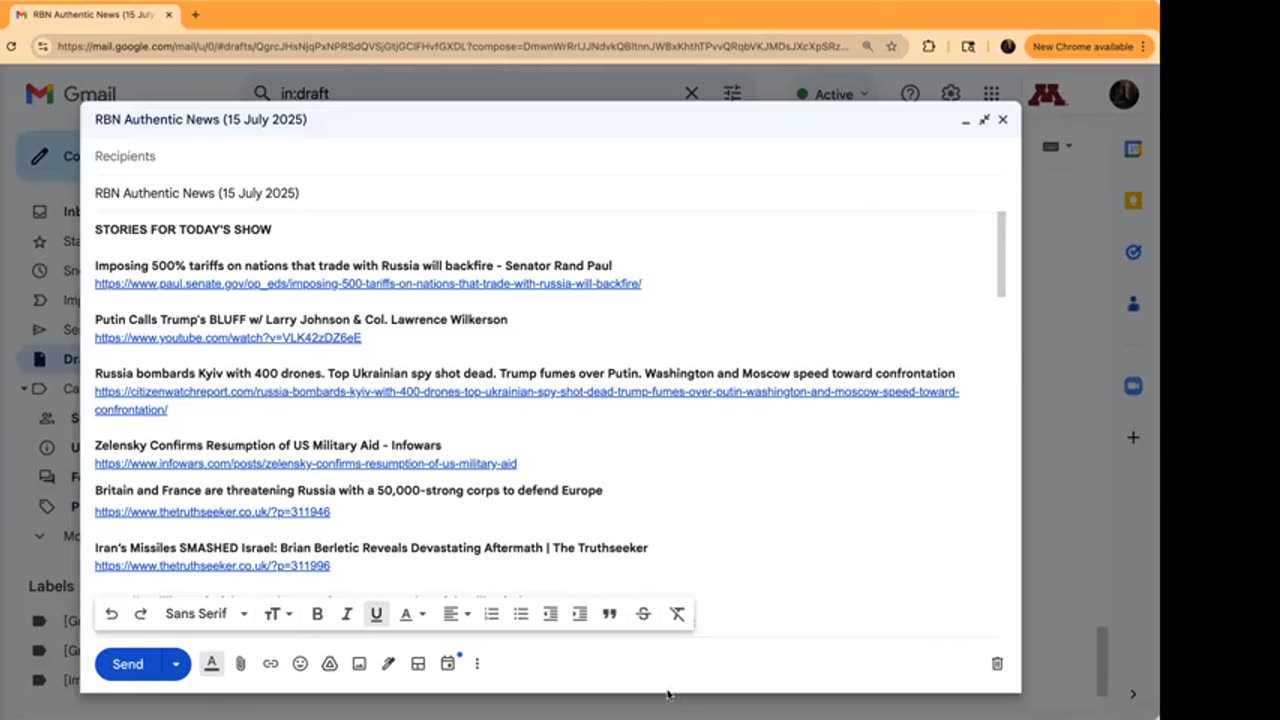Viewport: 1280px width, 720px height.
Task: Click the Recipients field
Action: click(545, 156)
